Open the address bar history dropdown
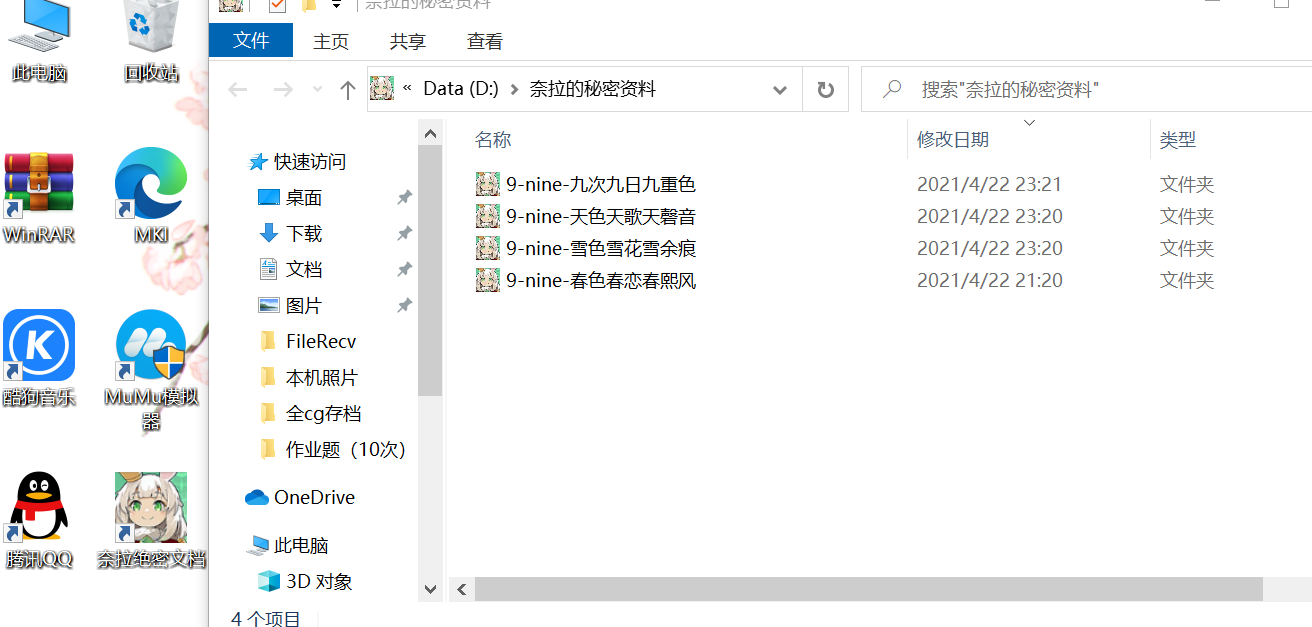The image size is (1312, 627). [x=781, y=90]
